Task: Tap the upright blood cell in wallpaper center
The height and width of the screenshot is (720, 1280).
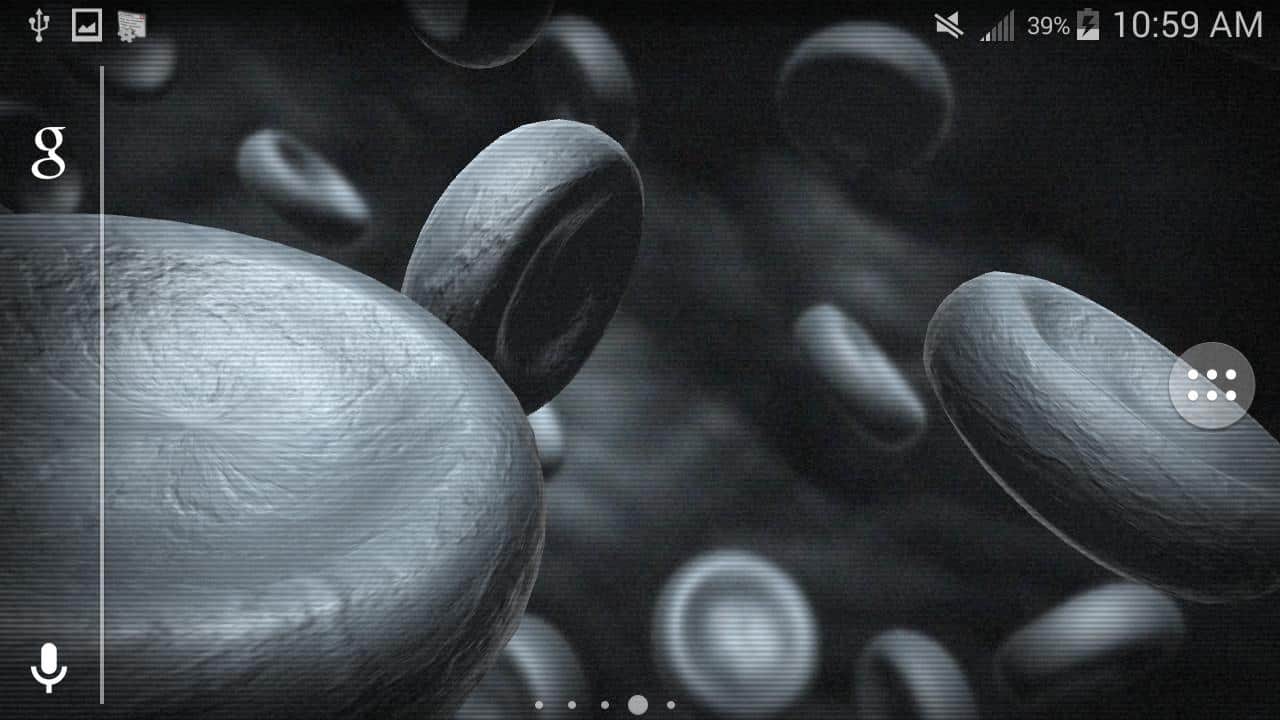Action: (x=525, y=260)
